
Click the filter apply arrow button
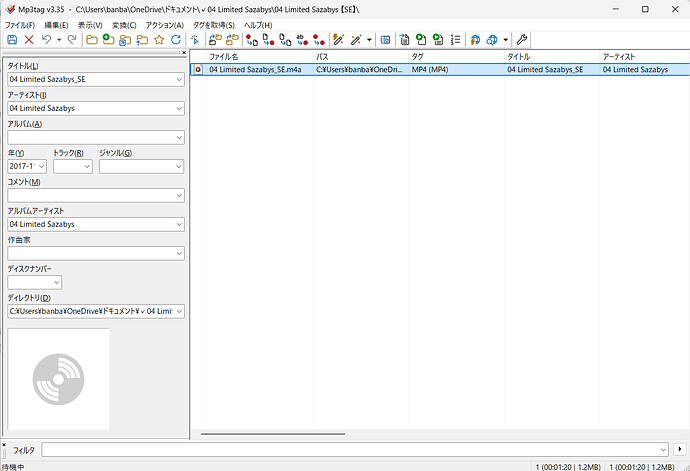(x=680, y=449)
